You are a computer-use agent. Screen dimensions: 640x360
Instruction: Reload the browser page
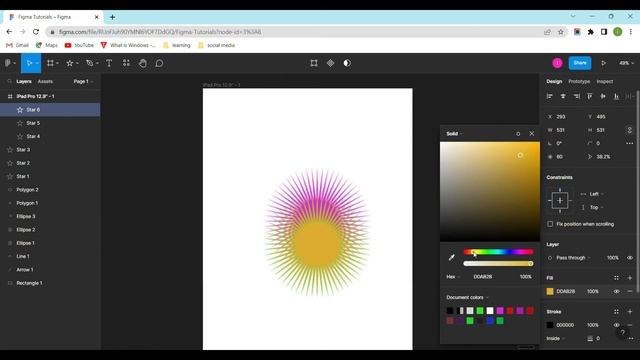point(36,32)
